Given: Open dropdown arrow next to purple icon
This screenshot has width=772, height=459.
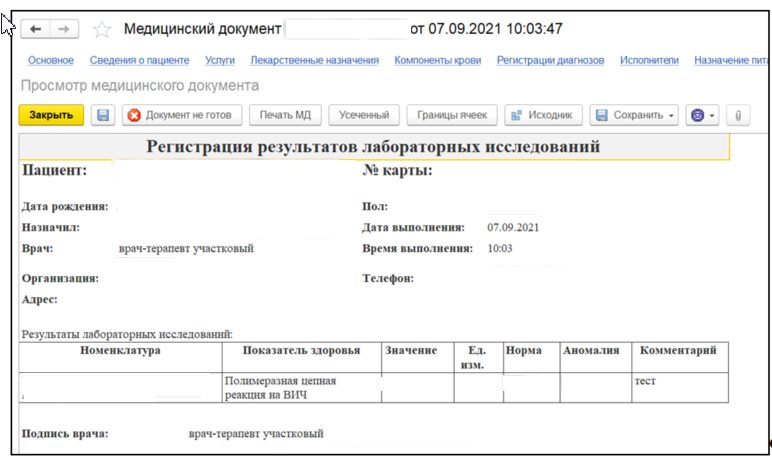Looking at the screenshot, I should pos(713,115).
